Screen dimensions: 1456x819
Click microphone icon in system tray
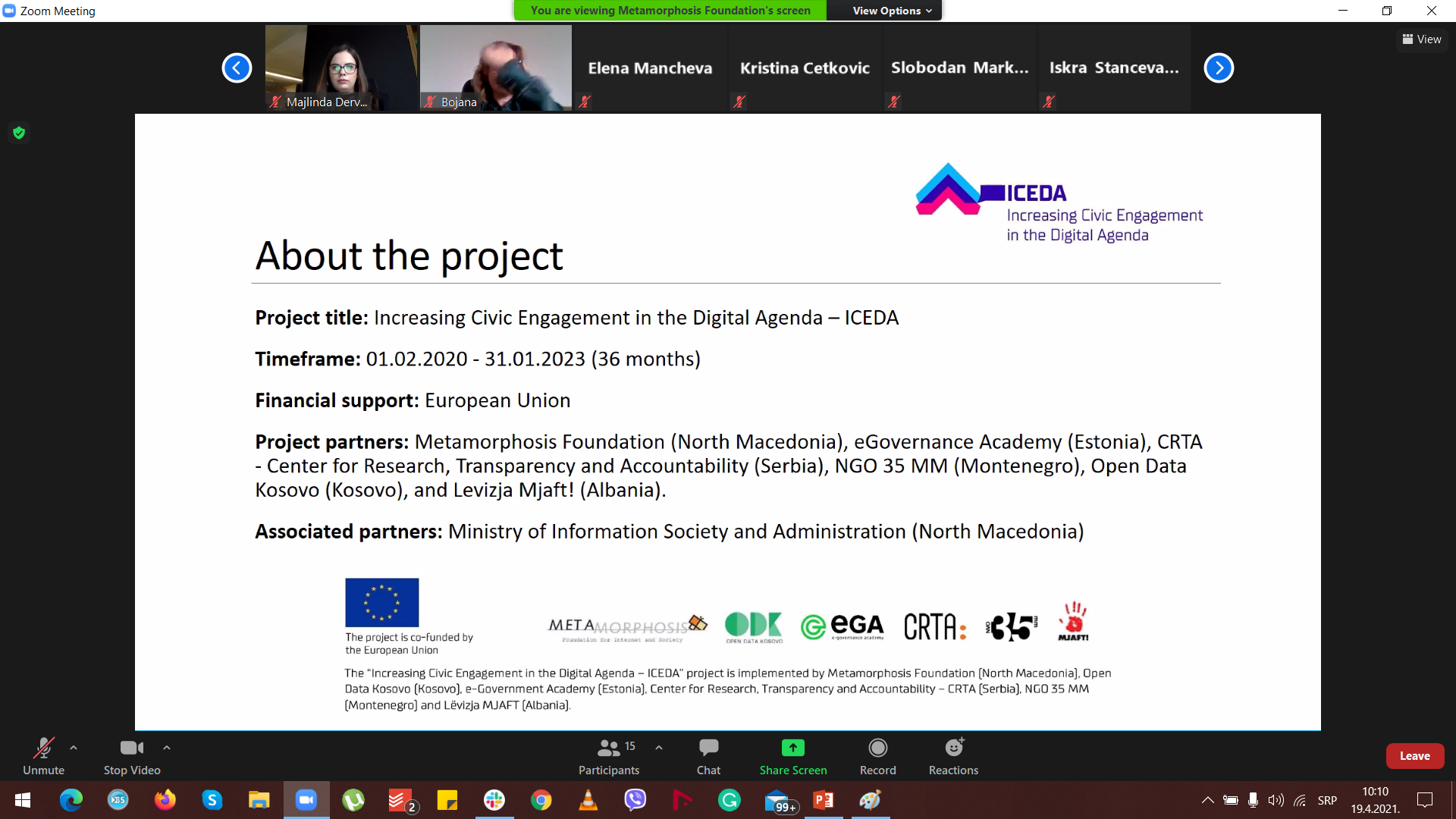(1253, 800)
